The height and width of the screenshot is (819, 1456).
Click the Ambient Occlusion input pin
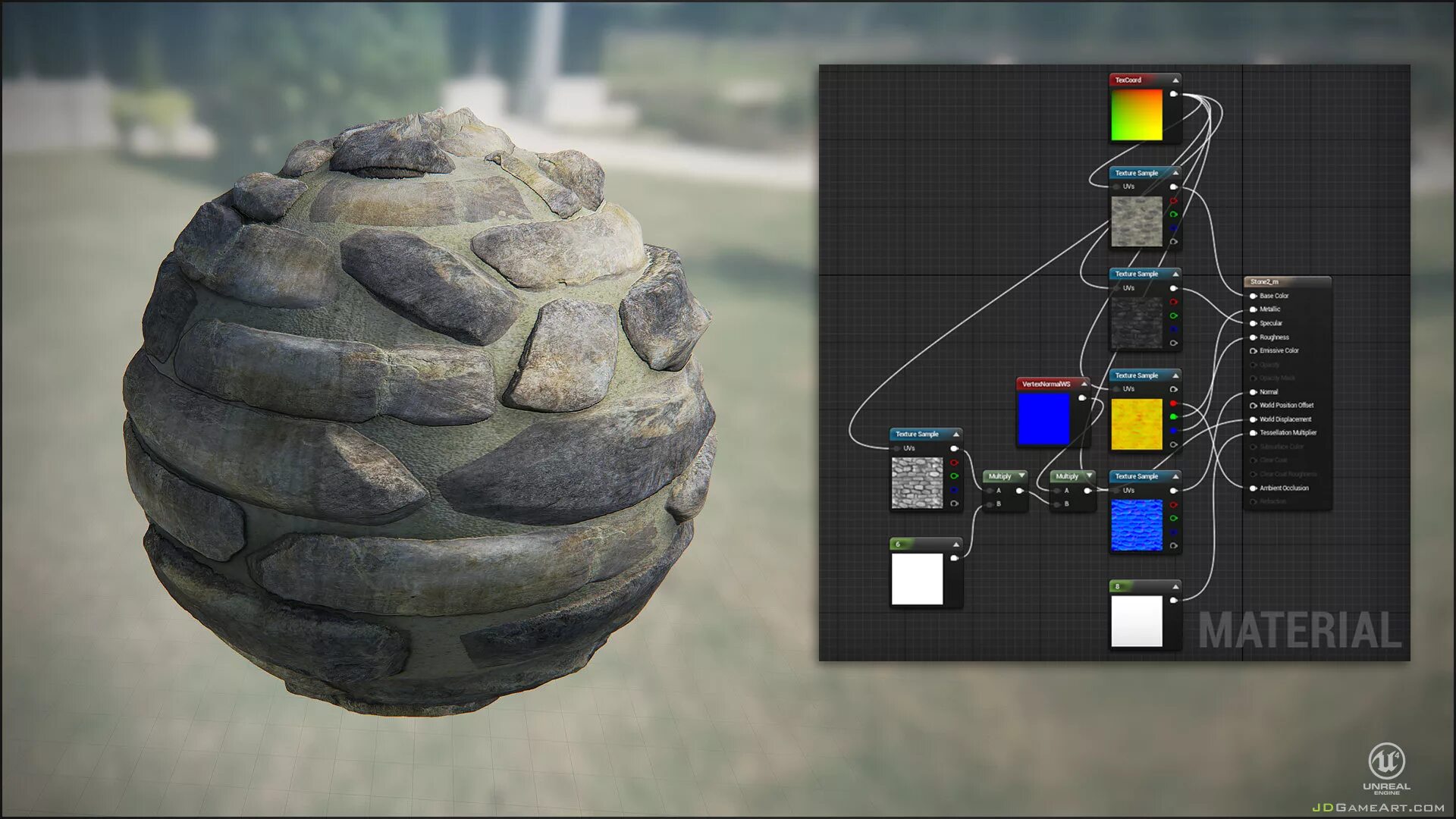[x=1253, y=488]
